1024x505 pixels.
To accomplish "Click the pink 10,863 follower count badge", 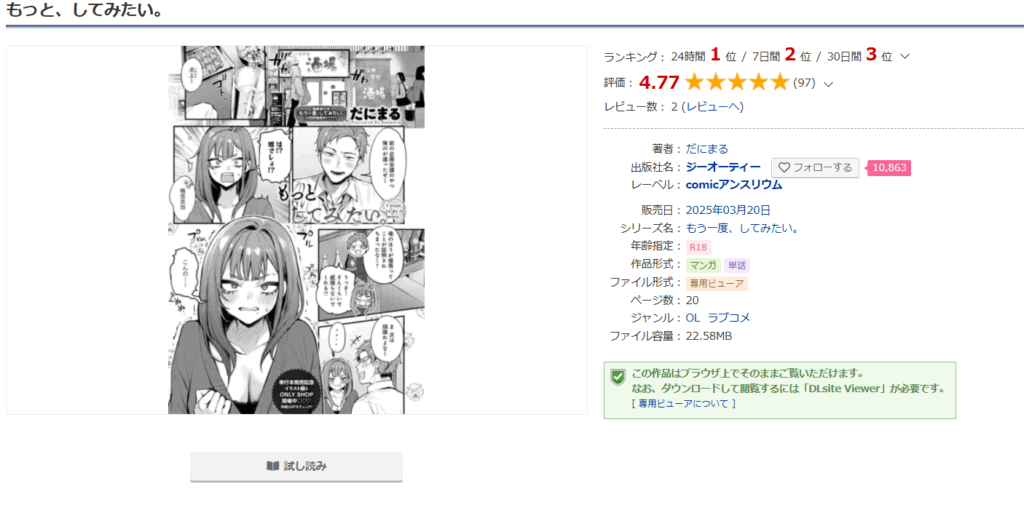I will coord(889,168).
